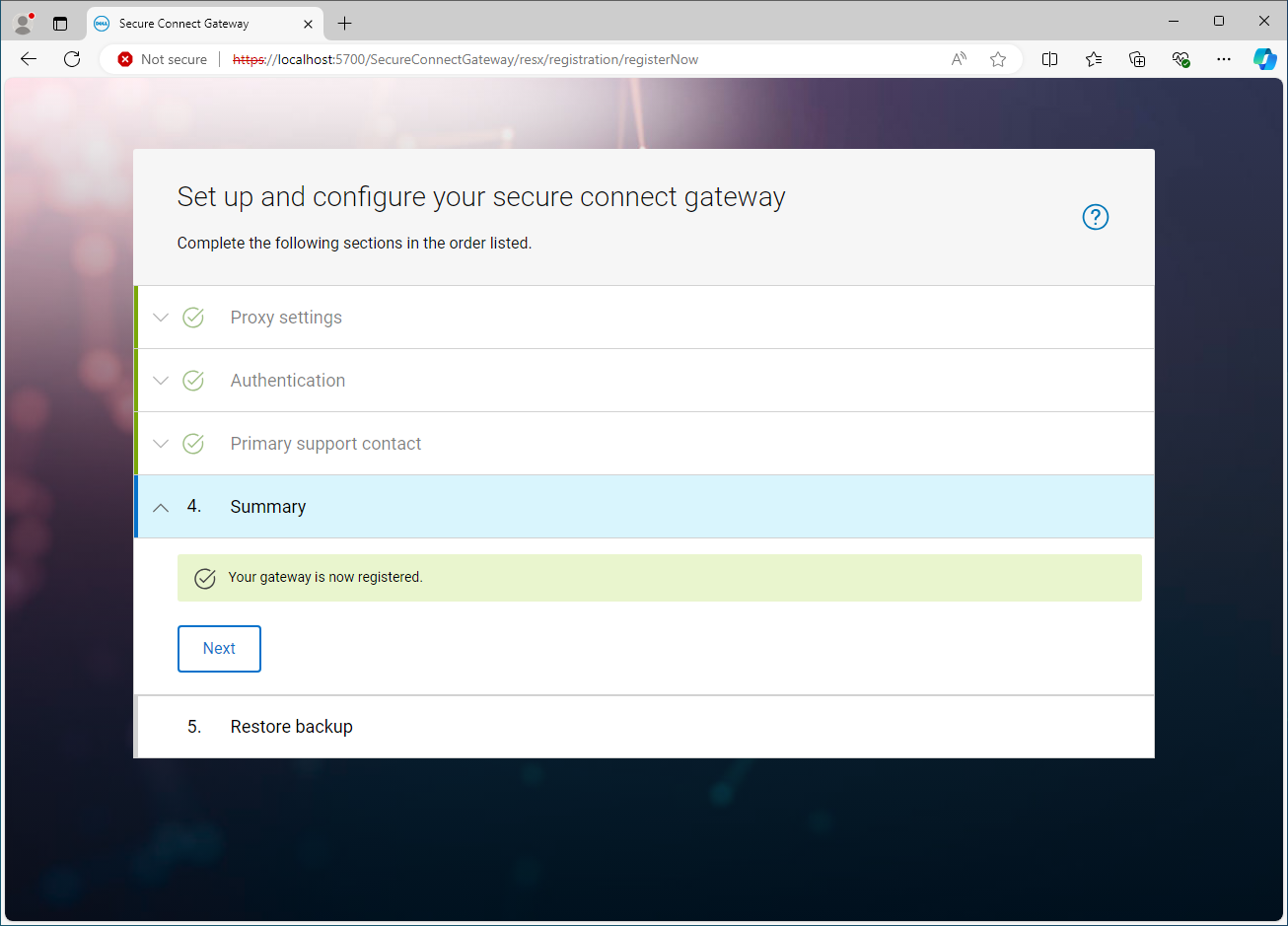Expand the Proxy settings section
The image size is (1288, 926).
point(161,317)
